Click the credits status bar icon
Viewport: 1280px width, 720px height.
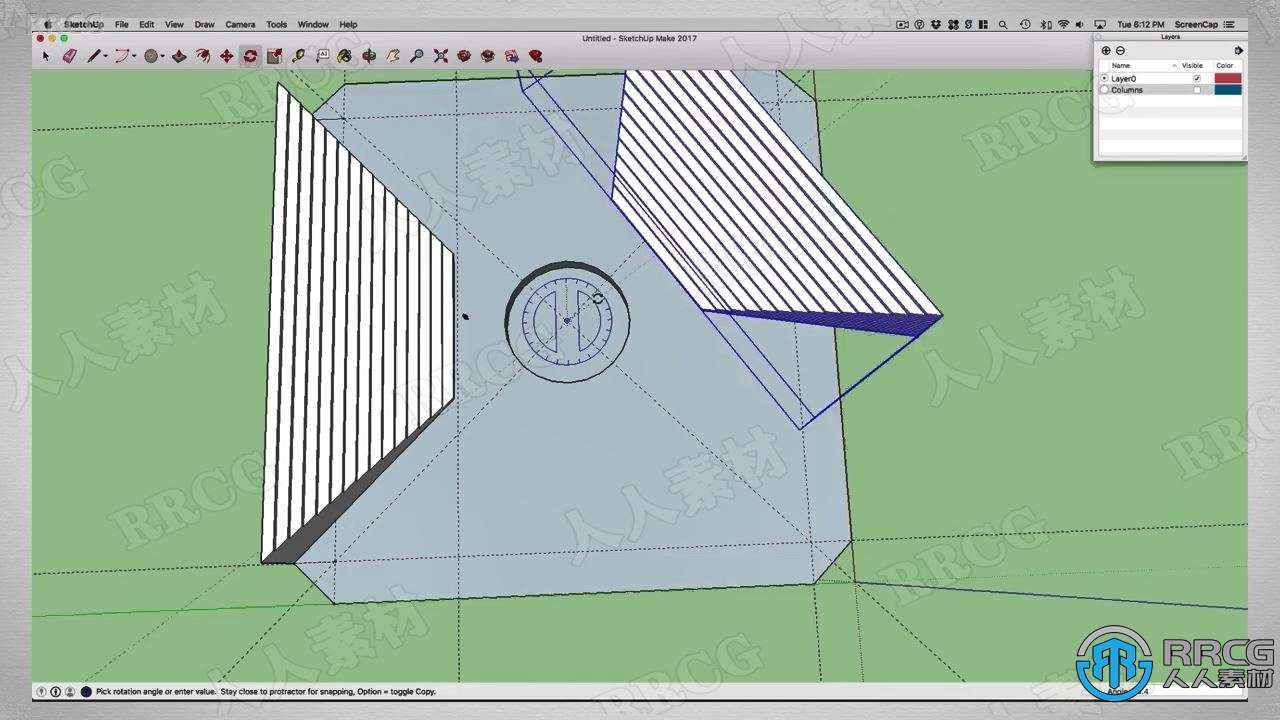coord(56,691)
